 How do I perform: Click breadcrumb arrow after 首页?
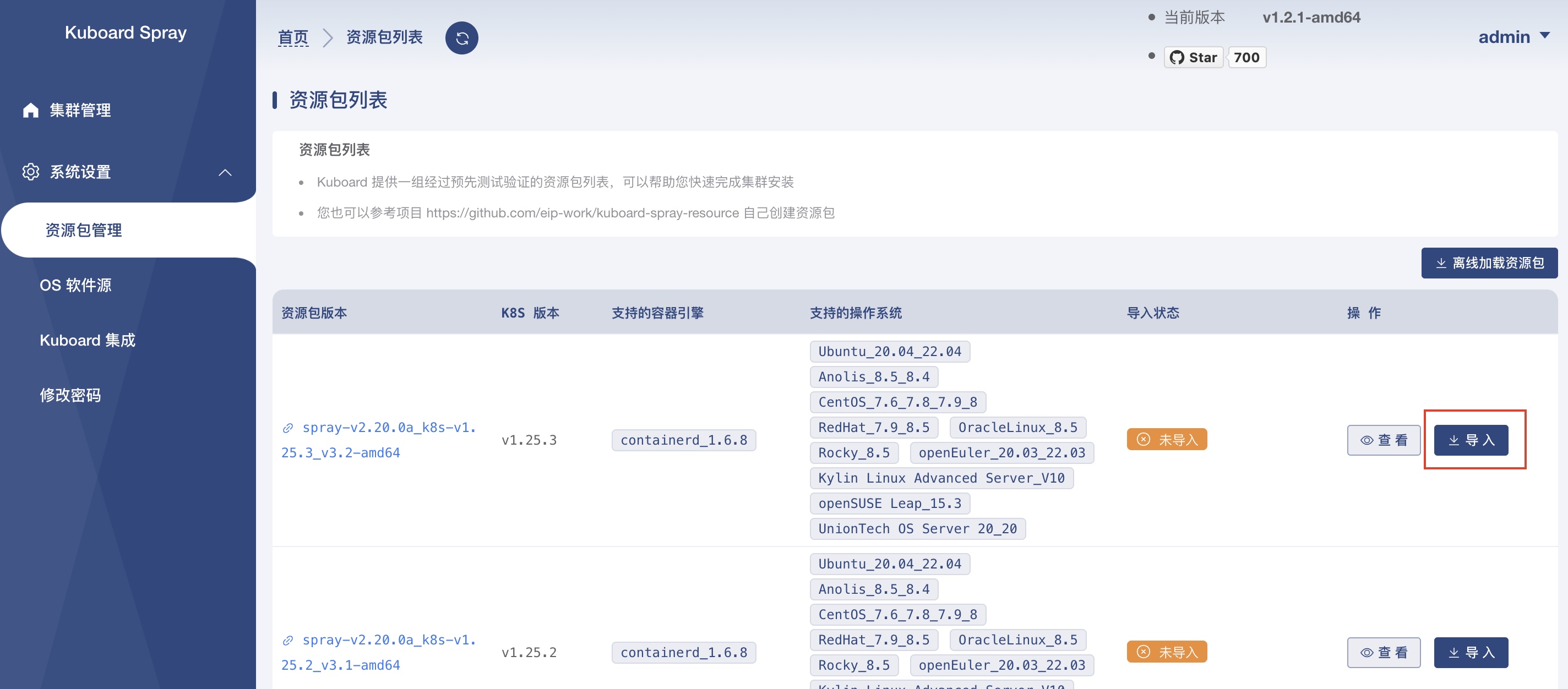(x=328, y=38)
